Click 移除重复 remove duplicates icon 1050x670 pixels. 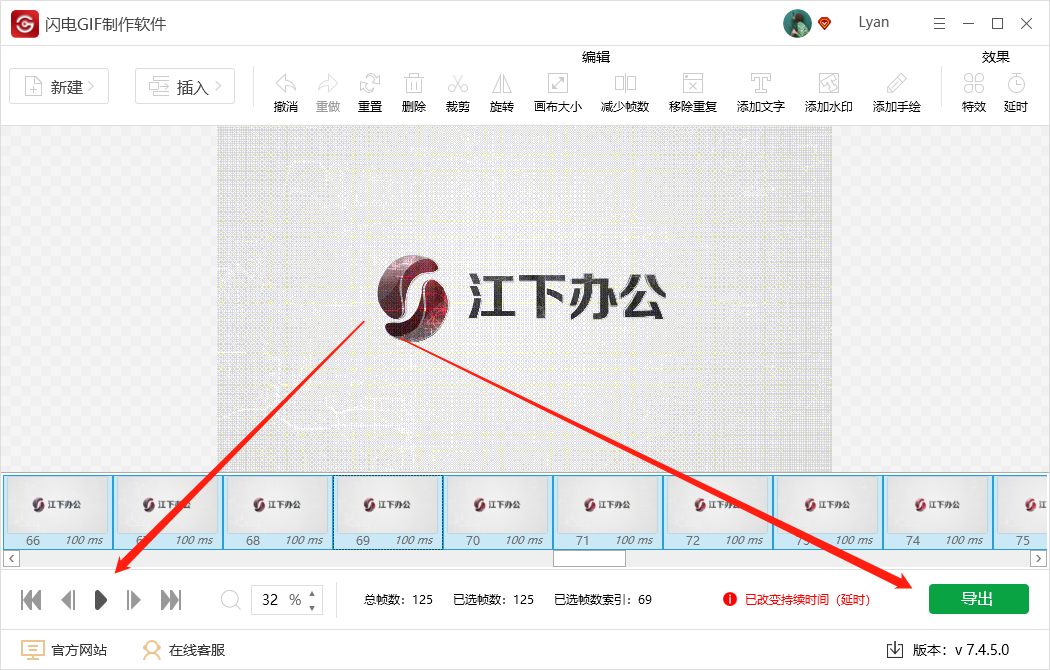pyautogui.click(x=692, y=84)
